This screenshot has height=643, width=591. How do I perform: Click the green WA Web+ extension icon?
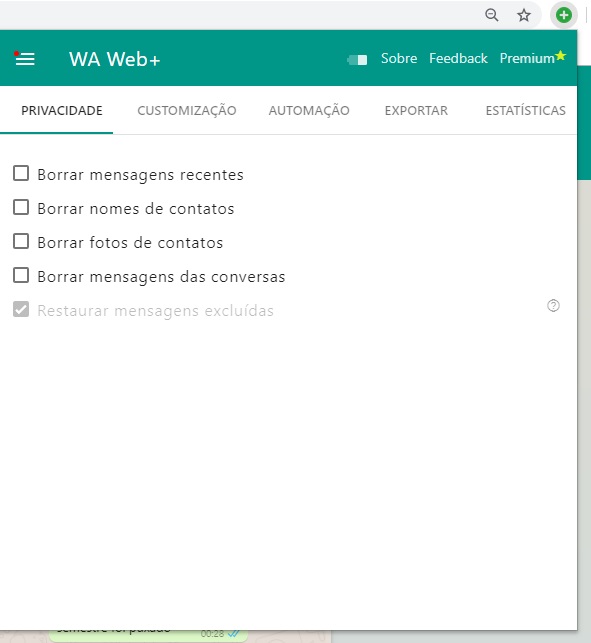click(x=564, y=16)
